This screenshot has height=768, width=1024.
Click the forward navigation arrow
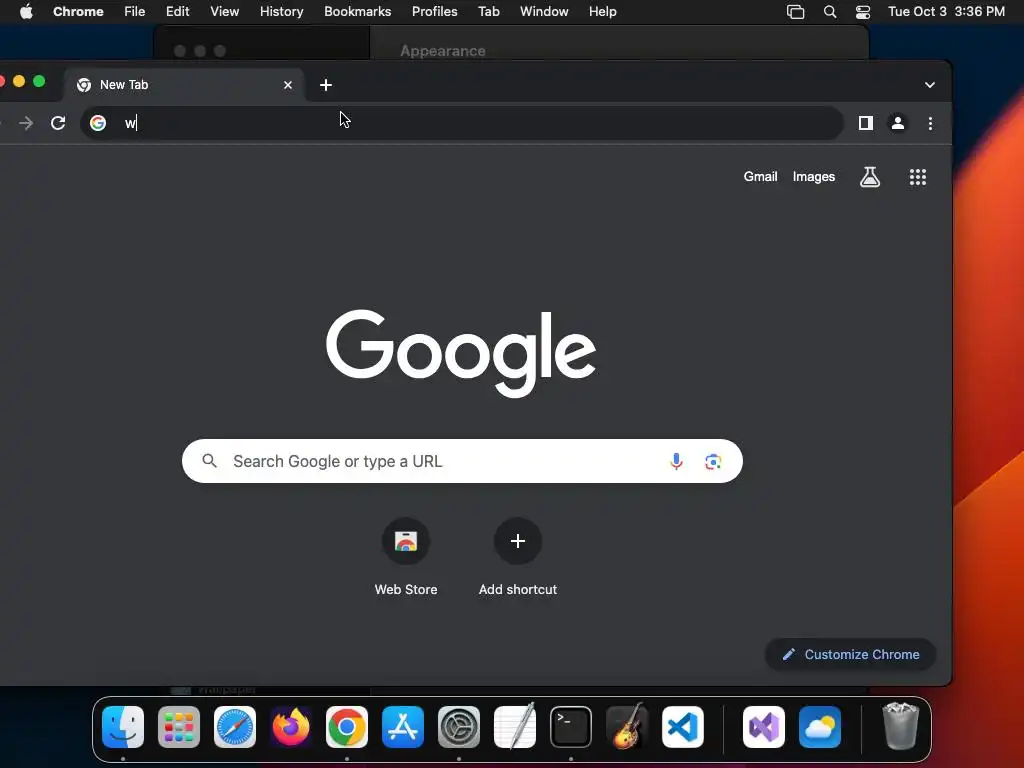pyautogui.click(x=26, y=123)
